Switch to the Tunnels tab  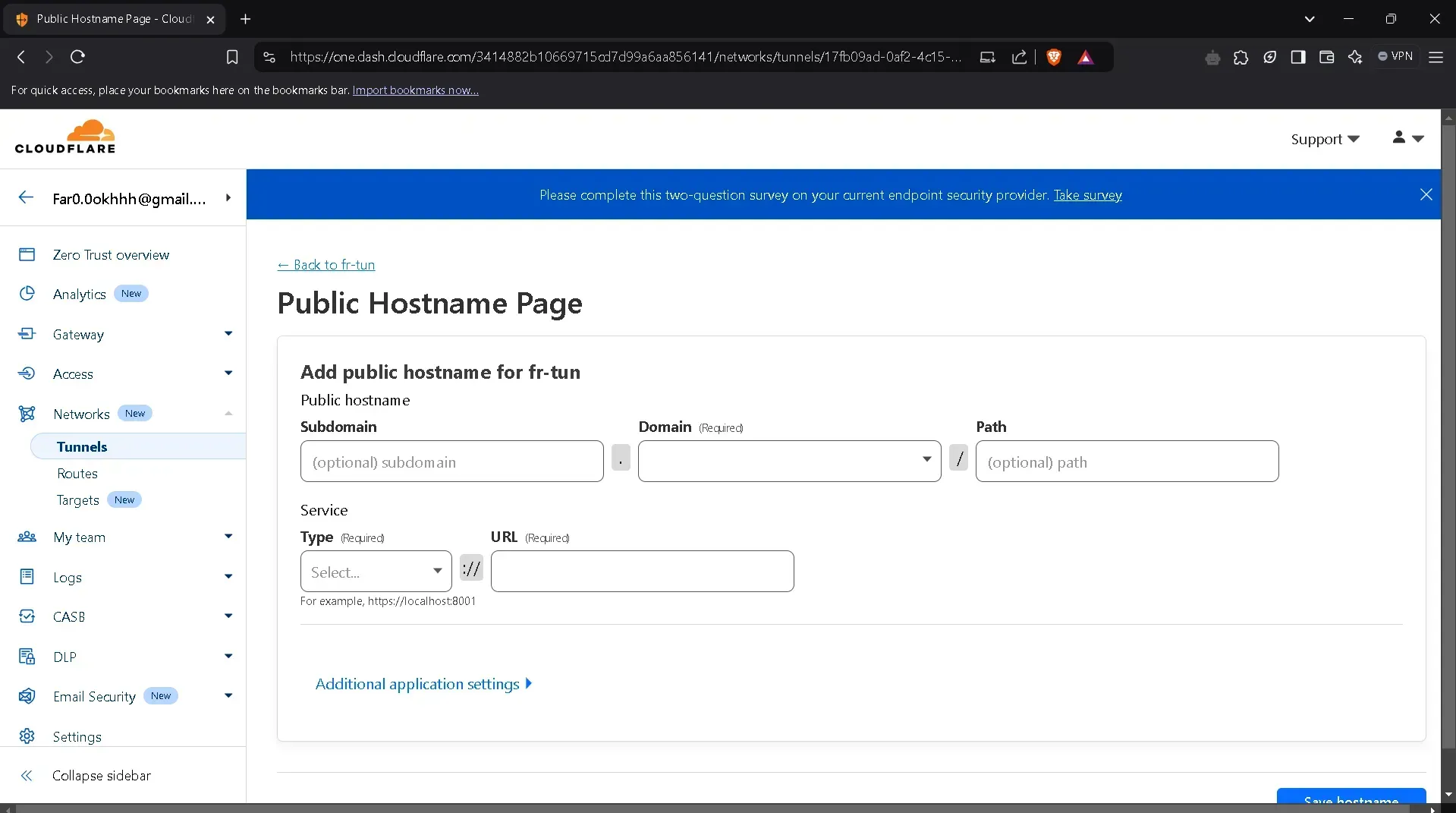pyautogui.click(x=82, y=446)
